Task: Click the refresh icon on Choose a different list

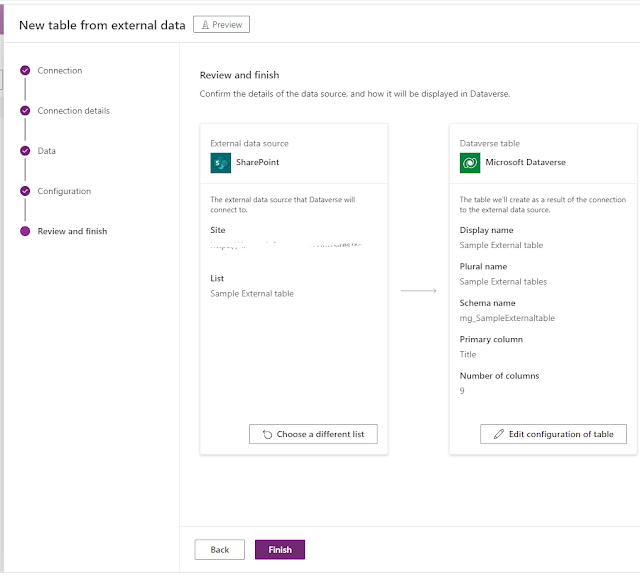Action: pos(266,434)
